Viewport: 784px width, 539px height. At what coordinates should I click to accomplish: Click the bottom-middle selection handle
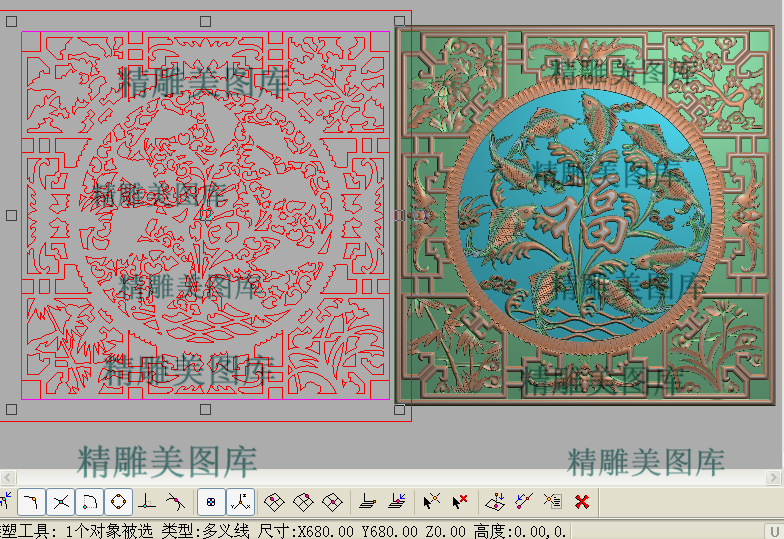[206, 410]
